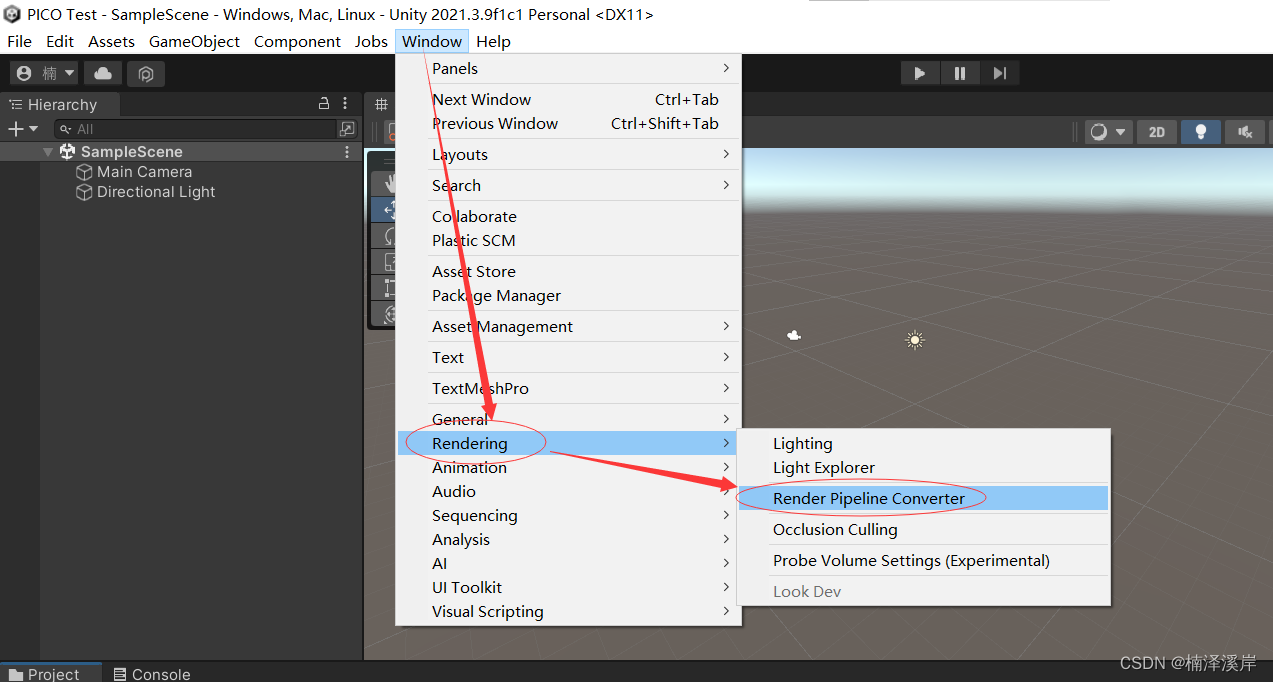Expand the Animation submenu
The width and height of the screenshot is (1273, 682).
click(x=568, y=467)
